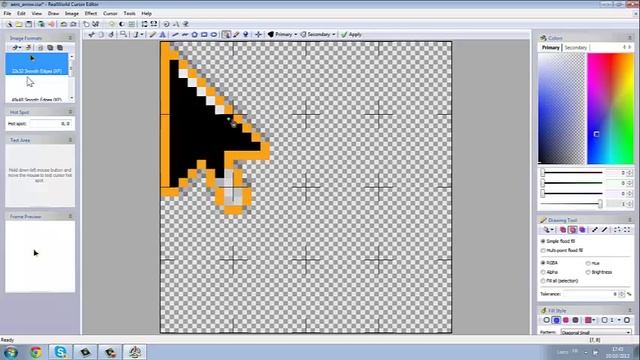This screenshot has height=360, width=640.
Task: Select the solid fill style icon
Action: 556,320
